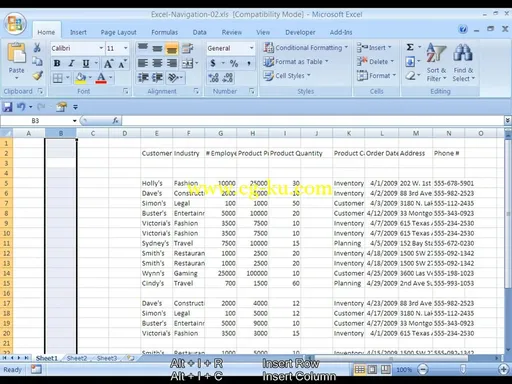Toggle Bold formatting

click(57, 63)
